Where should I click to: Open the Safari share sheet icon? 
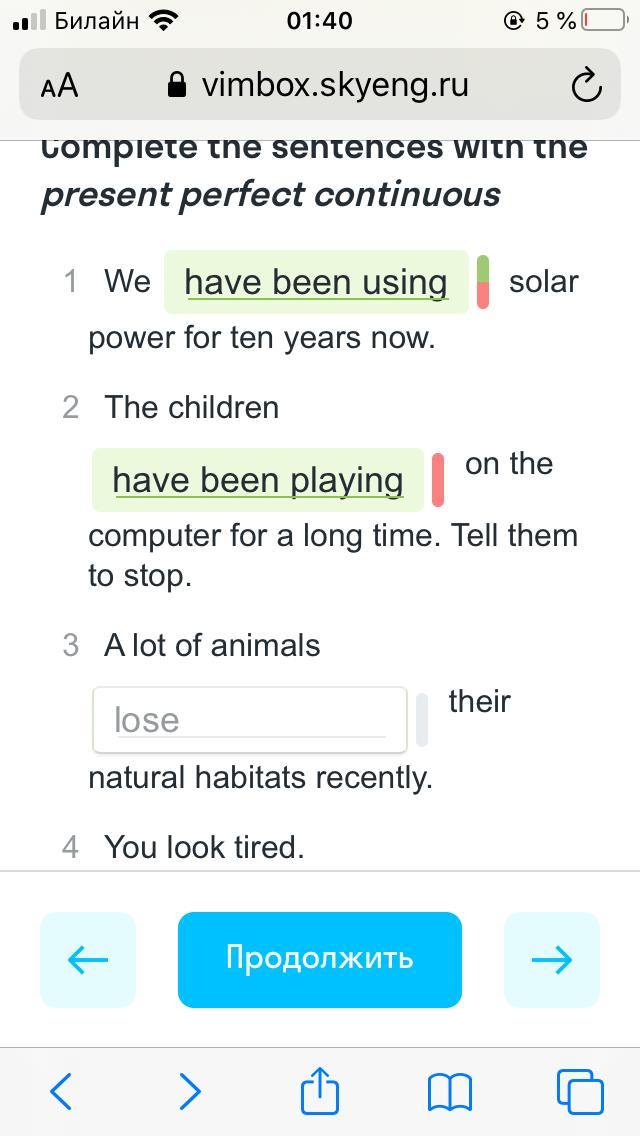coord(320,1090)
